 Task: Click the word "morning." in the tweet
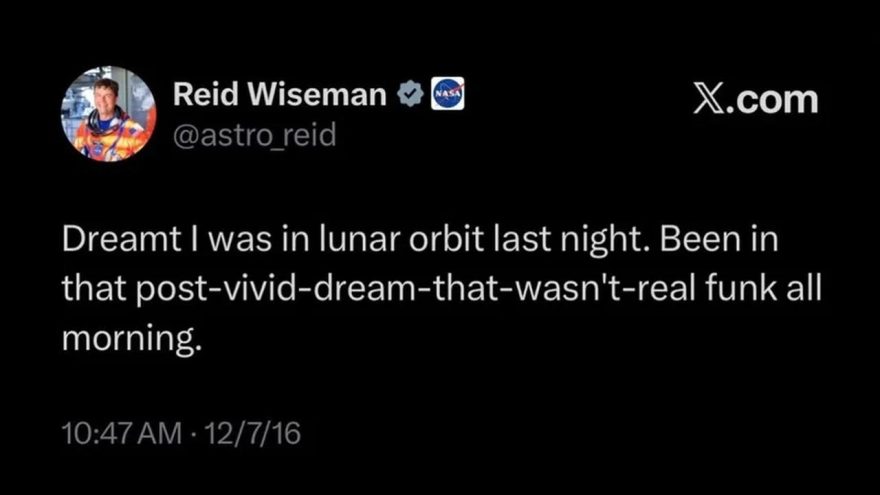[x=132, y=338]
